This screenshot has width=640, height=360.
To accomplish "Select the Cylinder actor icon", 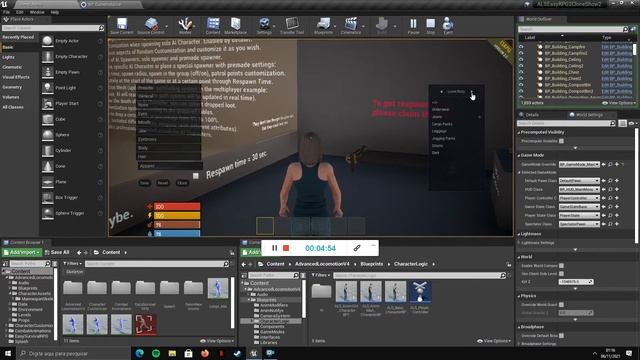I will click(48, 151).
